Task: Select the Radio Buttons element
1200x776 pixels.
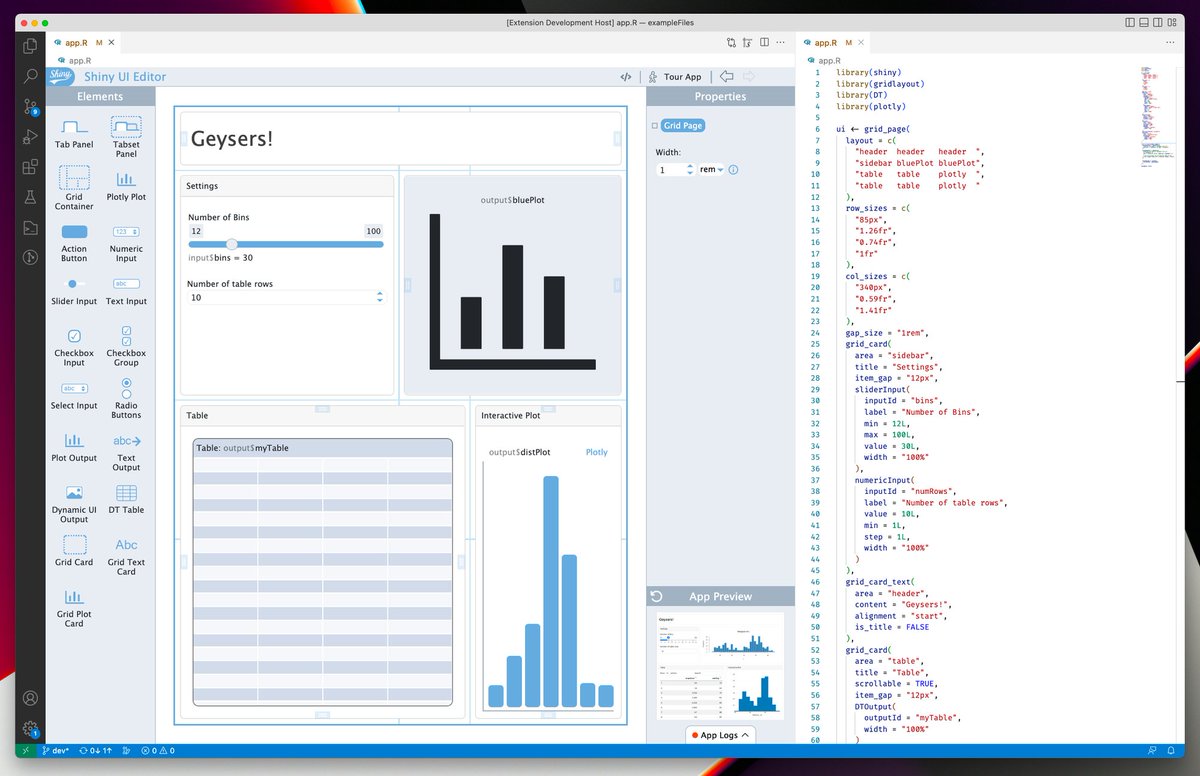Action: click(x=126, y=398)
